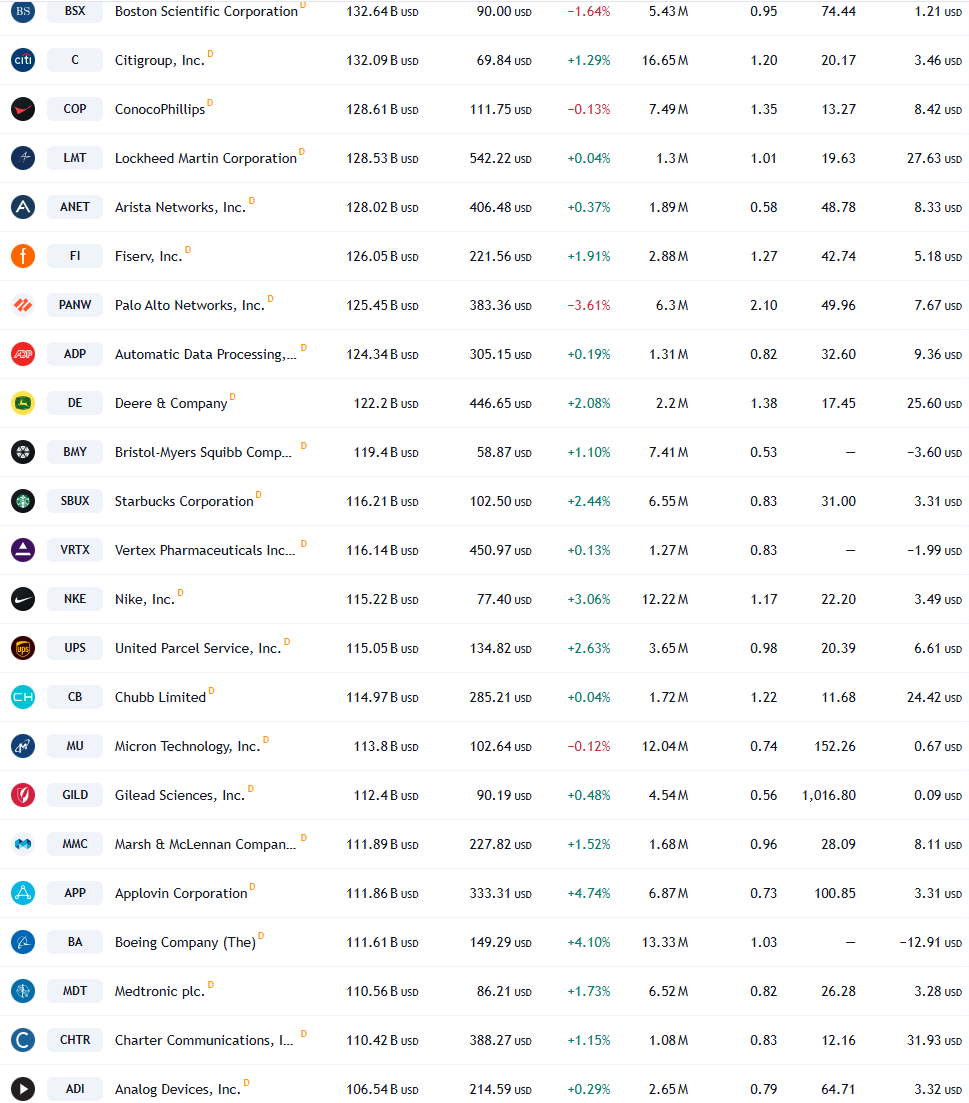Click the Boeing logo icon
The width and height of the screenshot is (969, 1103).
tap(23, 941)
